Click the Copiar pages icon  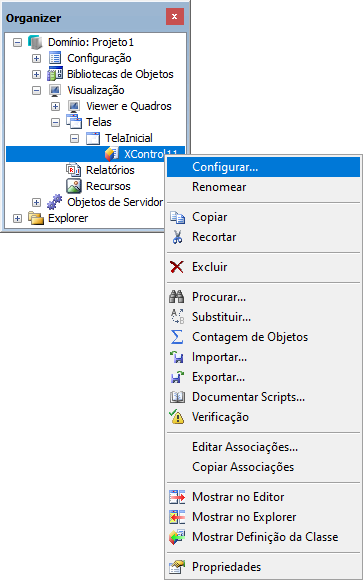(x=177, y=217)
